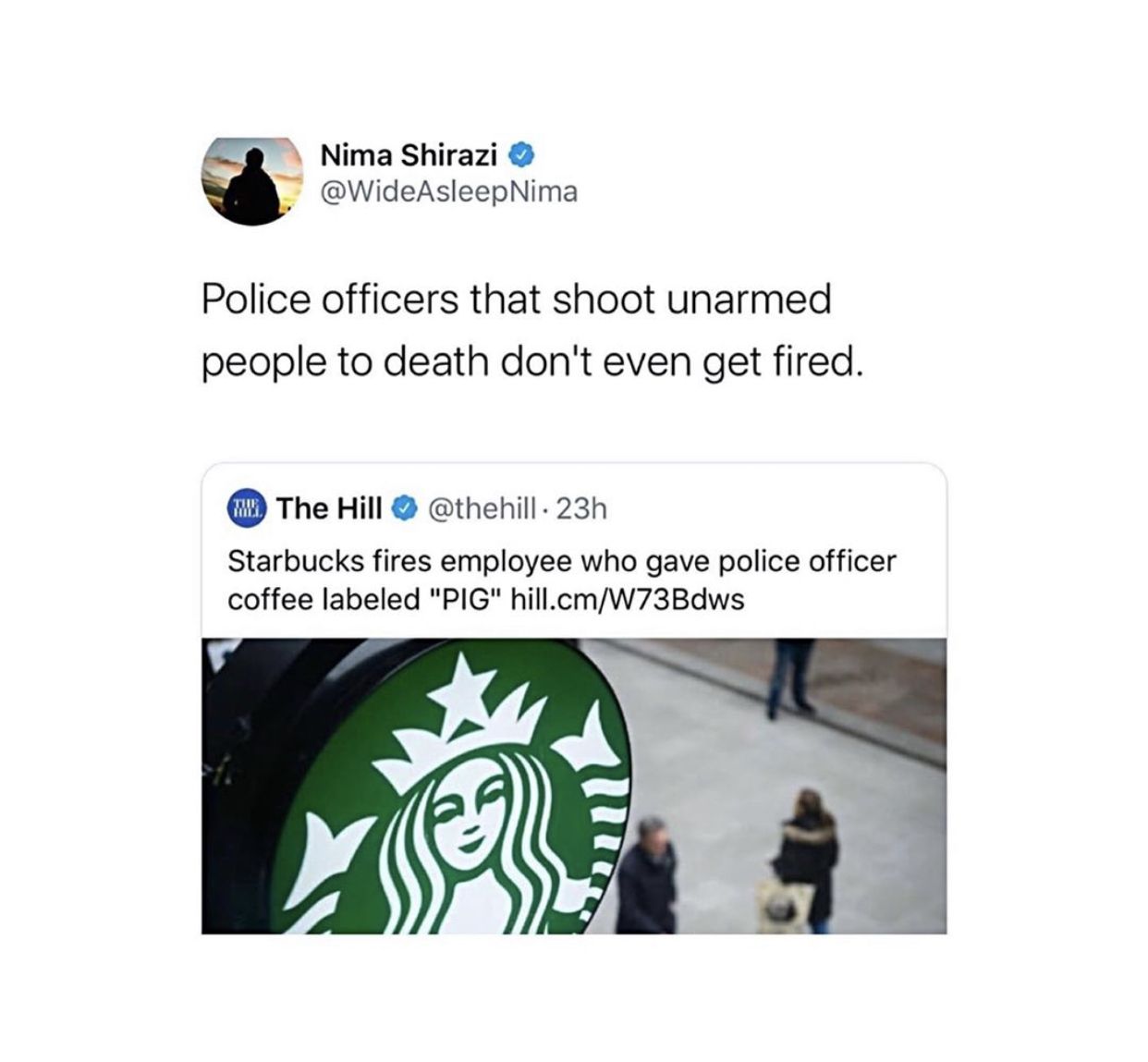
Task: Click the verified badge beside Nima Shirazi
Action: tap(520, 155)
